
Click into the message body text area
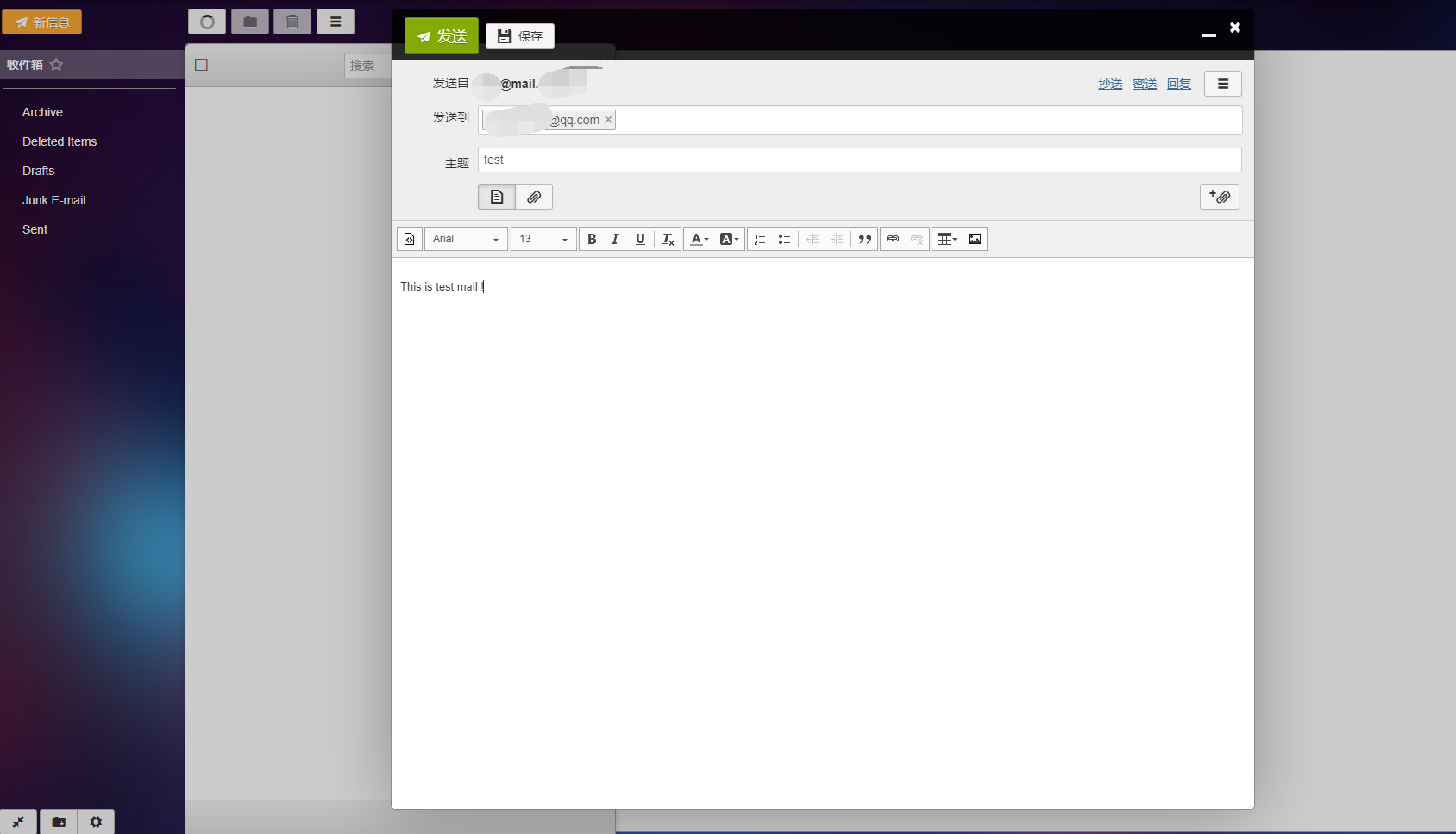(x=822, y=532)
